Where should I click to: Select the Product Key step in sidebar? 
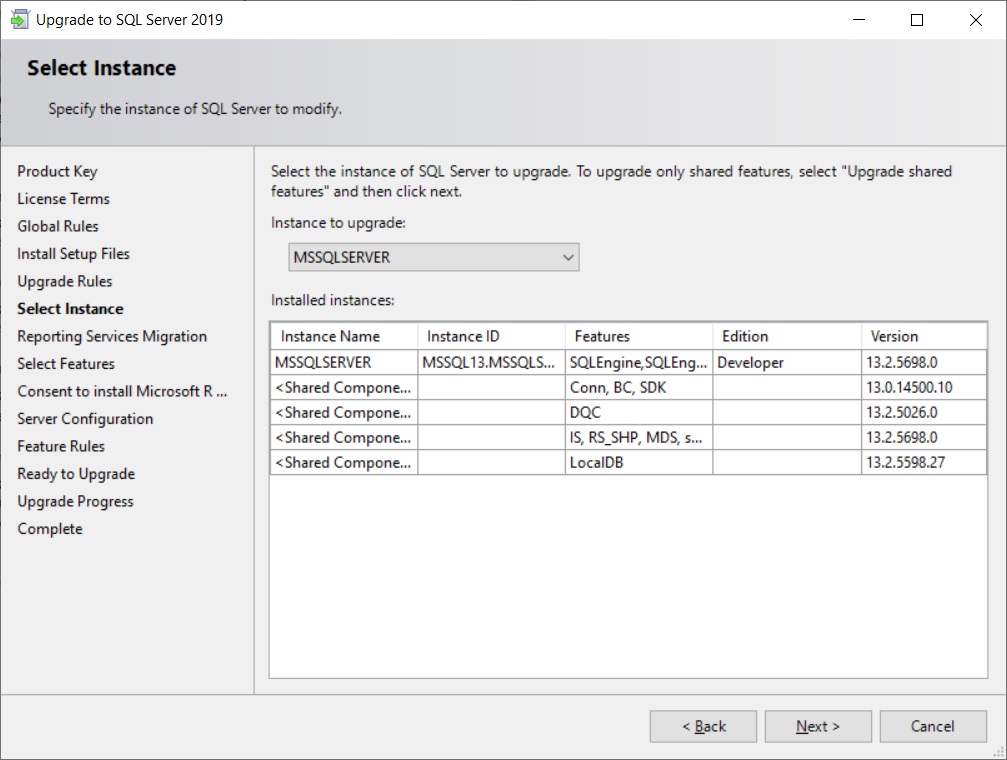(57, 172)
